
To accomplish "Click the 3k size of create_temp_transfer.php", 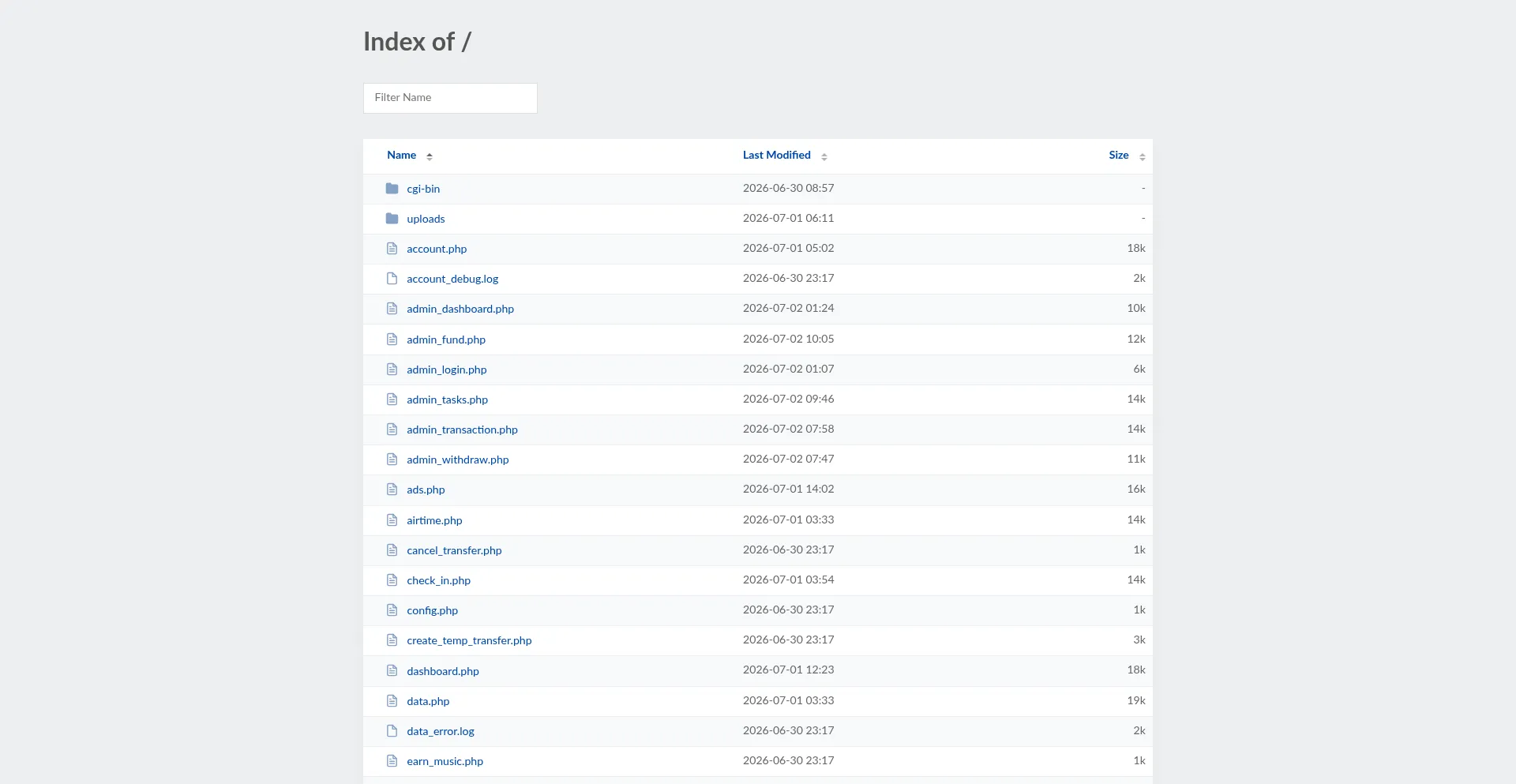I will 1139,640.
